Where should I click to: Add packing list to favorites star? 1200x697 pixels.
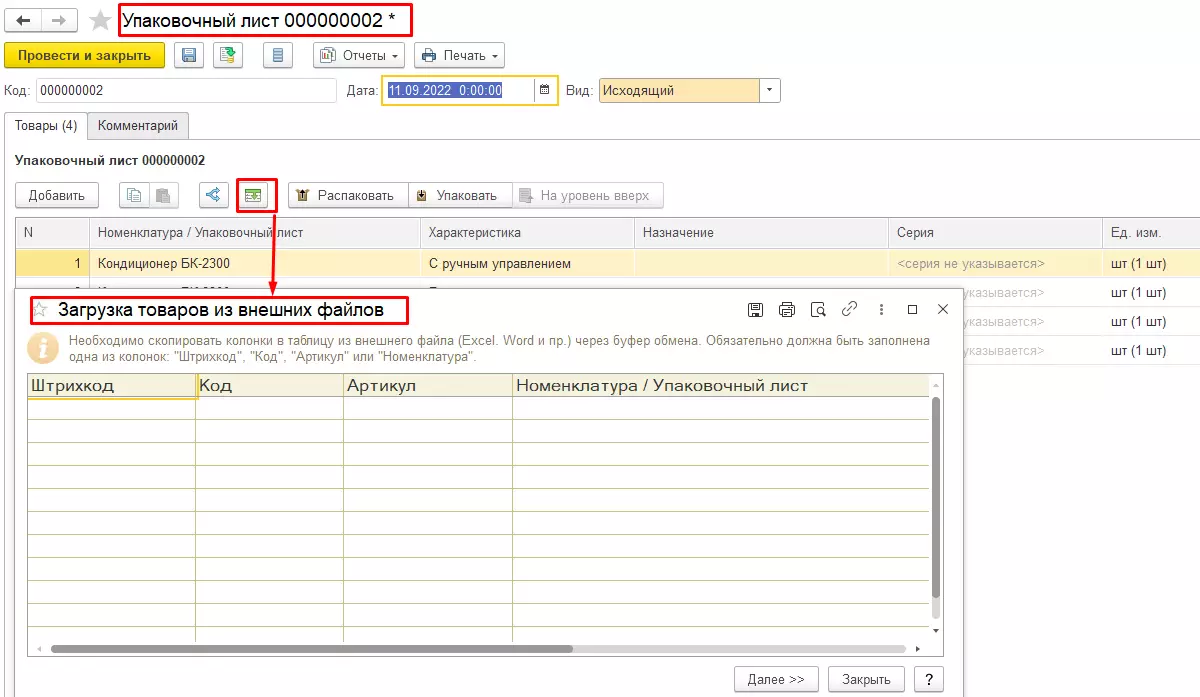[x=100, y=20]
